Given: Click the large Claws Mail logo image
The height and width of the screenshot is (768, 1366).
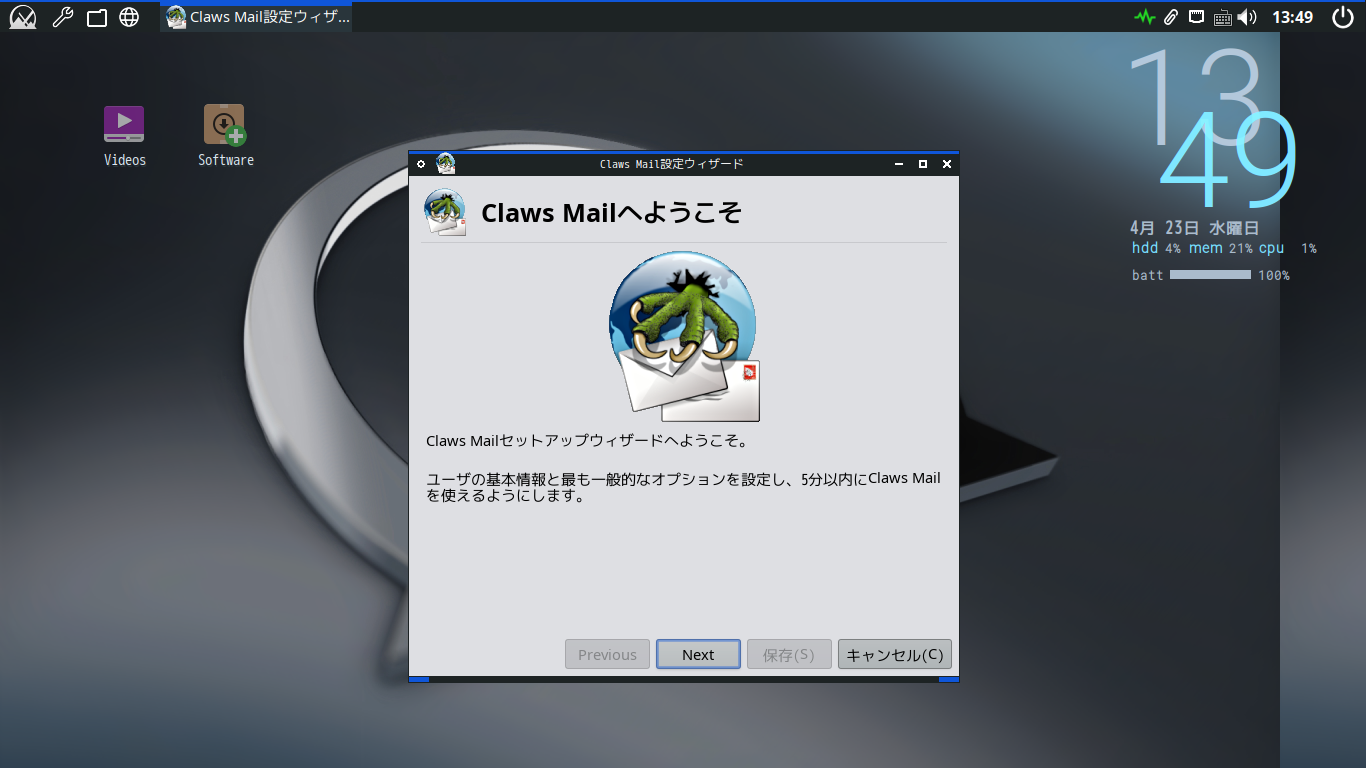Looking at the screenshot, I should (x=684, y=336).
